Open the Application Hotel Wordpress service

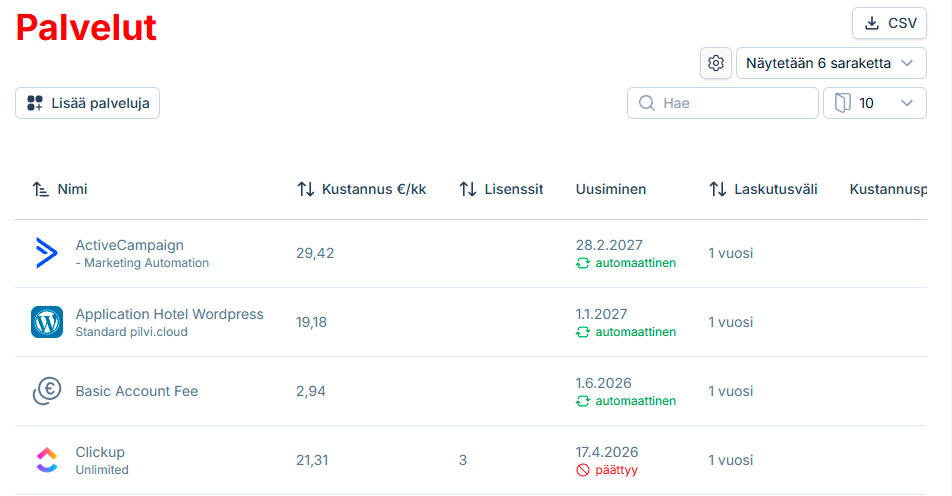[x=169, y=314]
